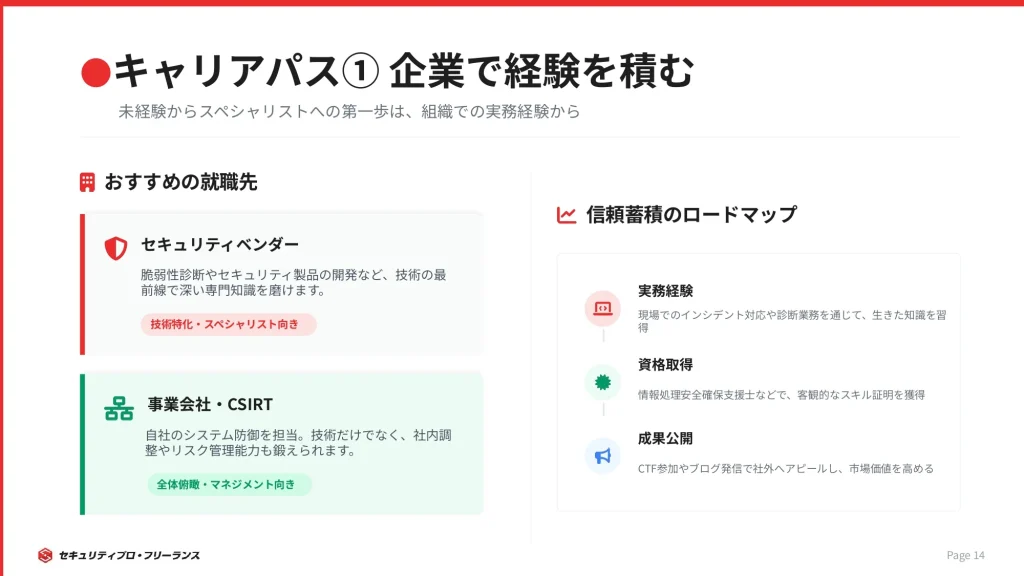The height and width of the screenshot is (576, 1024).
Task: Click the 成果公開 roadmap step title
Action: [x=665, y=439]
